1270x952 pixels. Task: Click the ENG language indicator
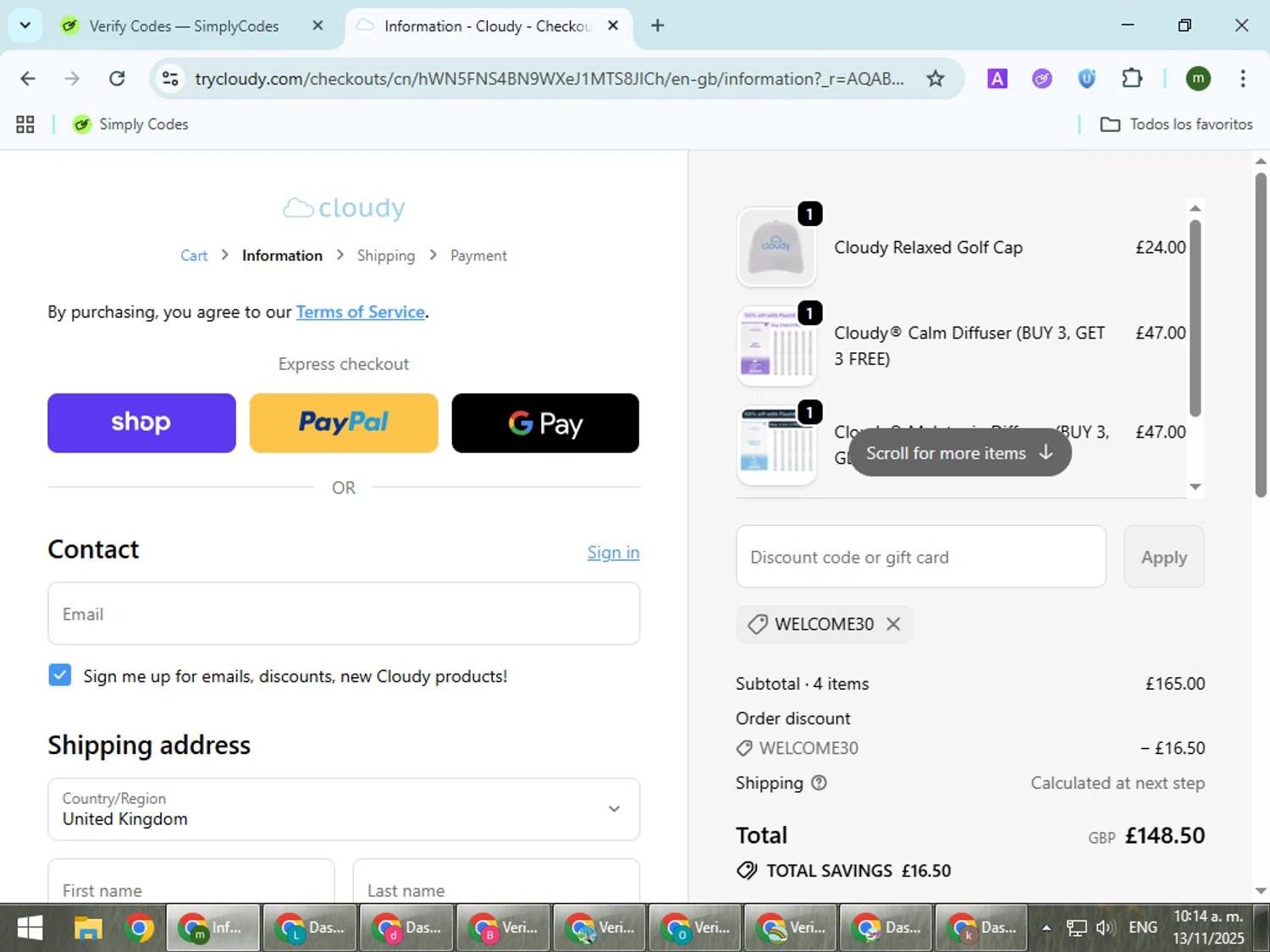[1143, 928]
